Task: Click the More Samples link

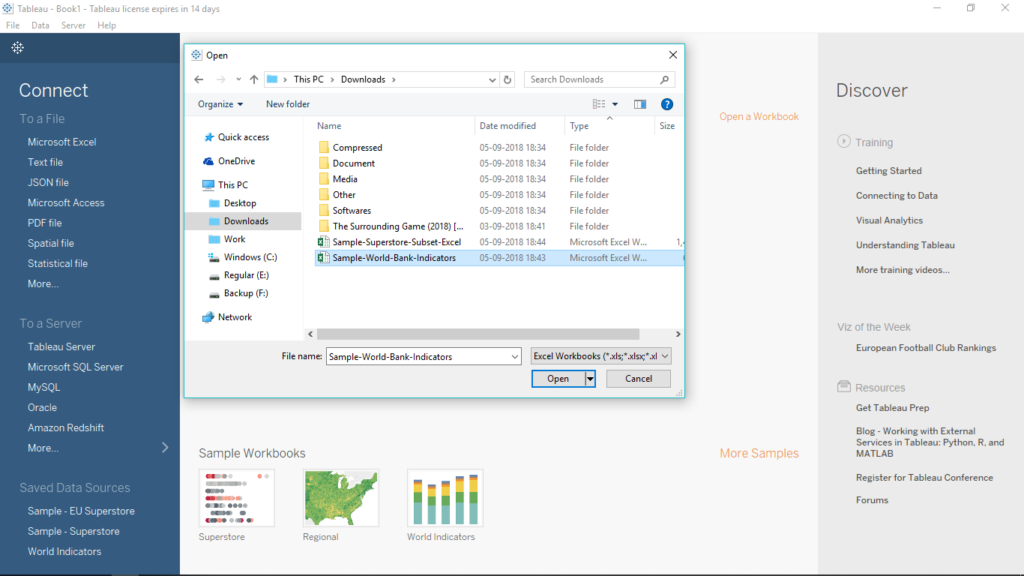Action: click(x=759, y=454)
